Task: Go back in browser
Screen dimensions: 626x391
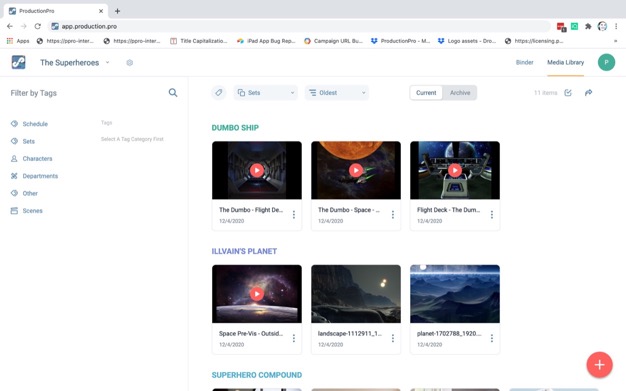Action: pos(10,26)
